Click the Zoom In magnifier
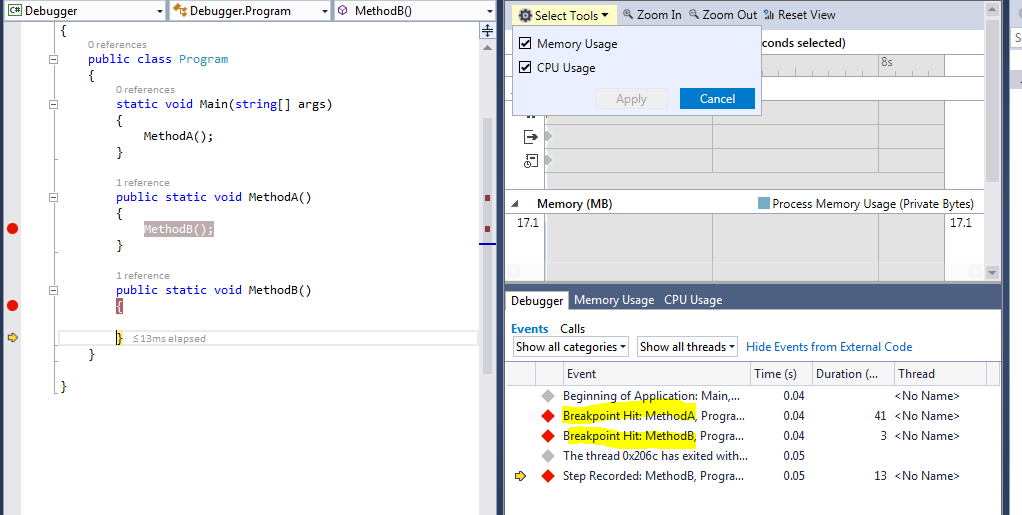Image resolution: width=1022 pixels, height=515 pixels. coord(628,14)
